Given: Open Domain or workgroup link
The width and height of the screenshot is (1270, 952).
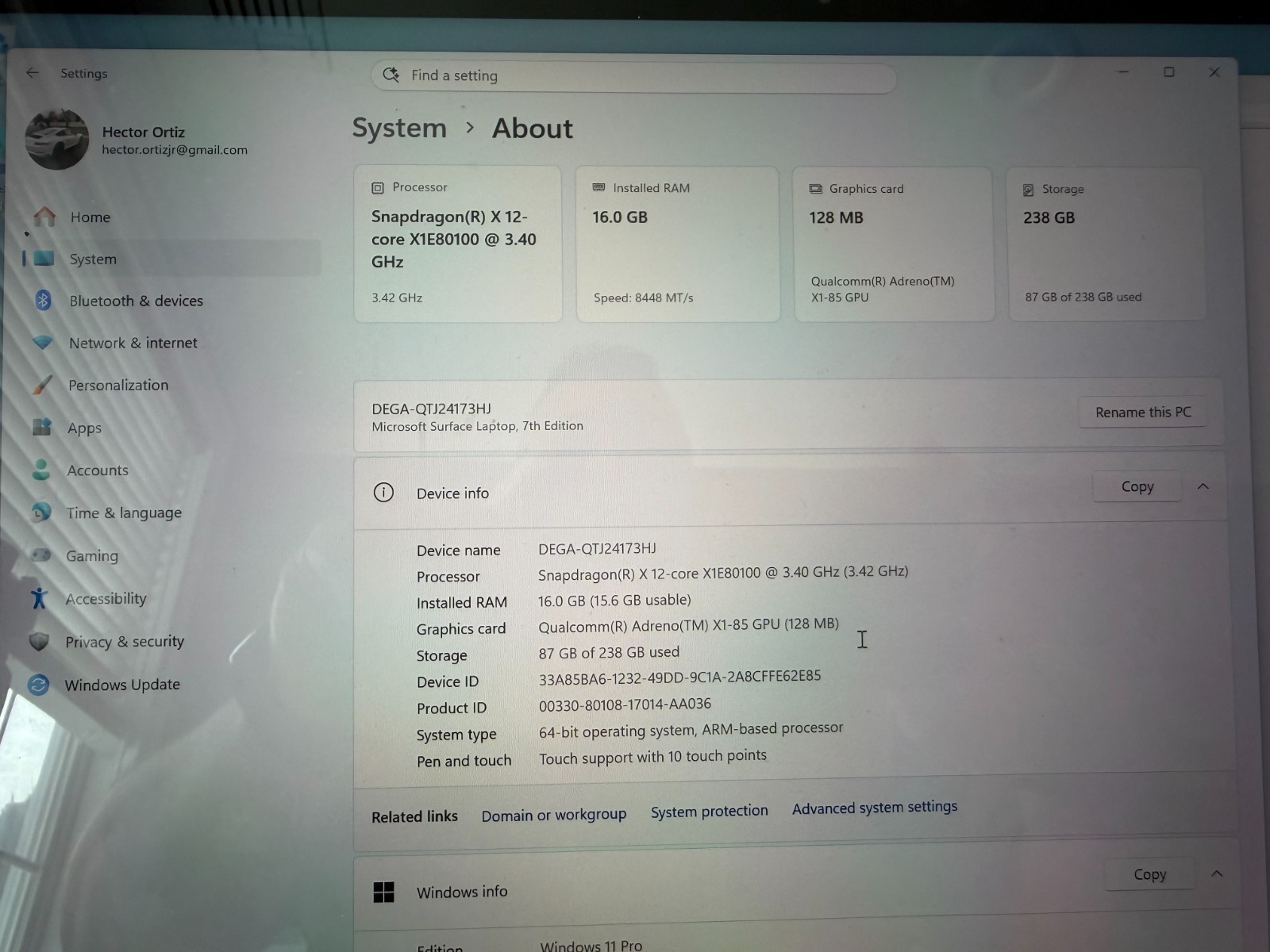Looking at the screenshot, I should coord(553,815).
